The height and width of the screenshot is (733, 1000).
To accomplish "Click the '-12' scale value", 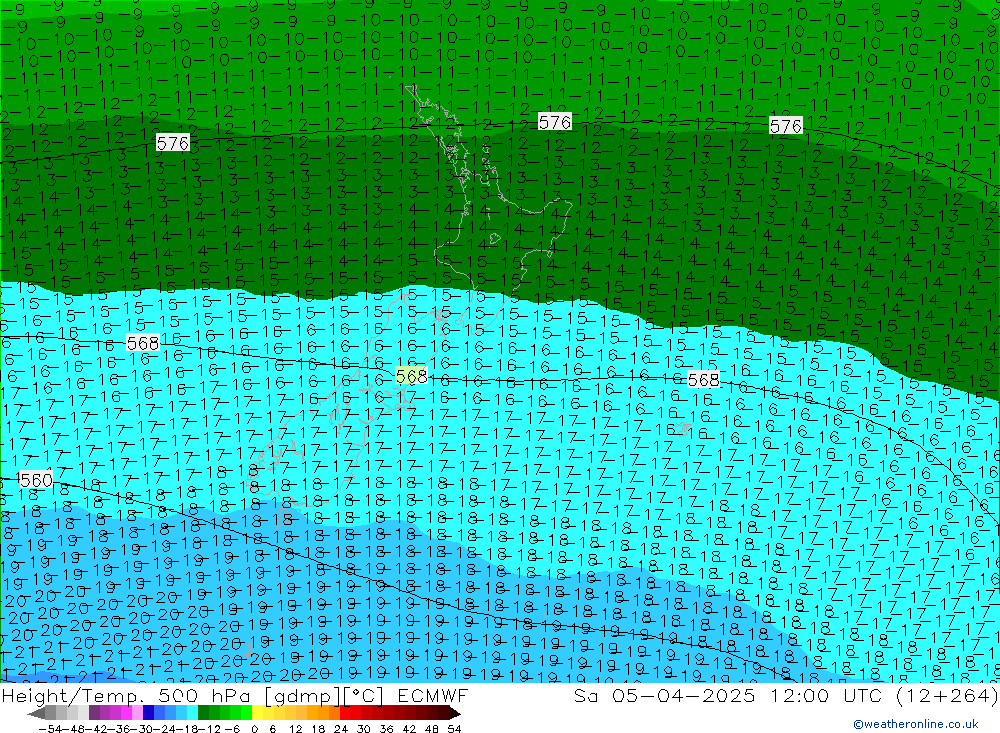I will click(x=209, y=729).
